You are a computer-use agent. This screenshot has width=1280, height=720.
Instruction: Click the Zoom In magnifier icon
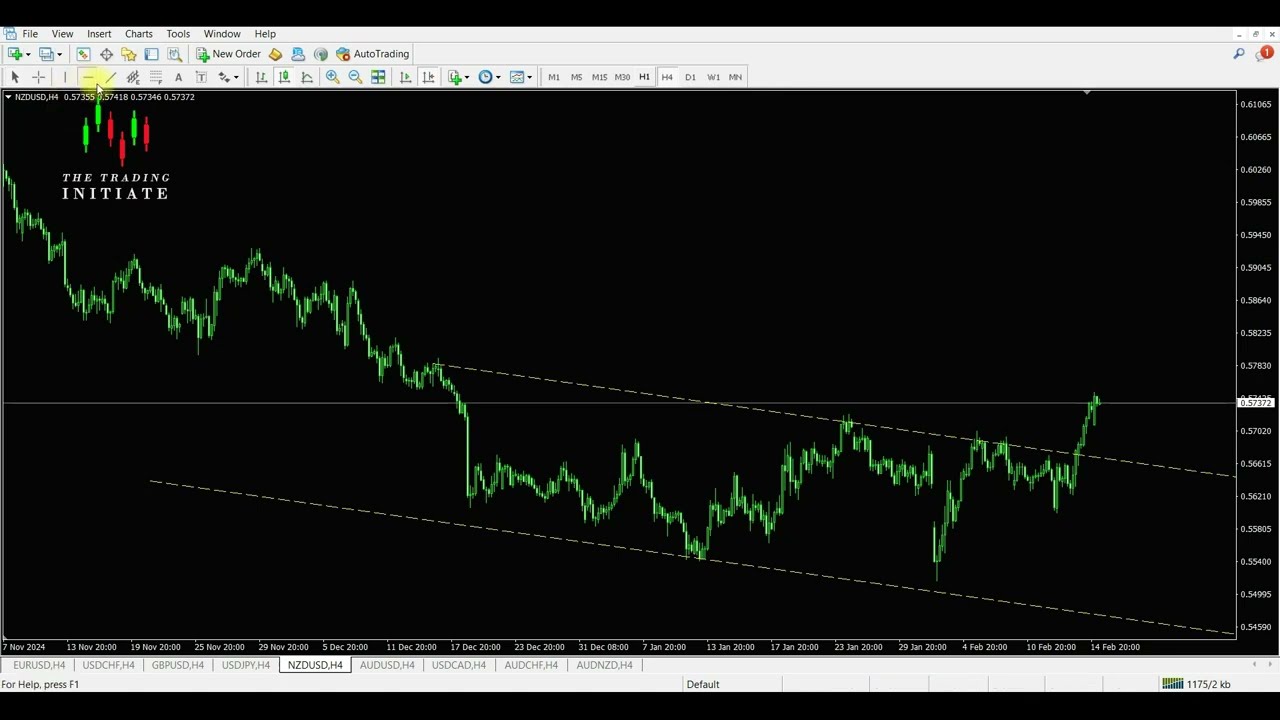[332, 77]
